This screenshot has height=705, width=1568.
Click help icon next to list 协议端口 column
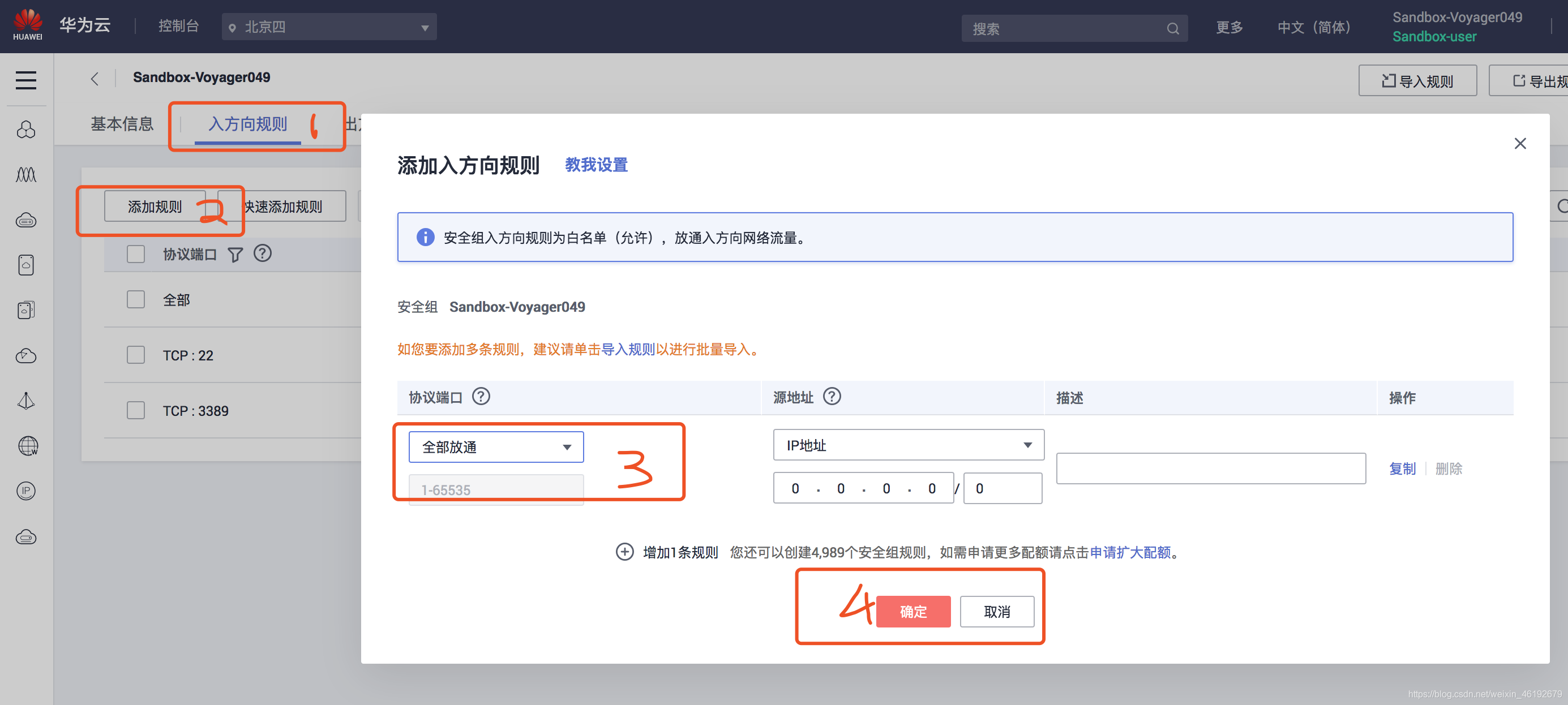coord(262,253)
